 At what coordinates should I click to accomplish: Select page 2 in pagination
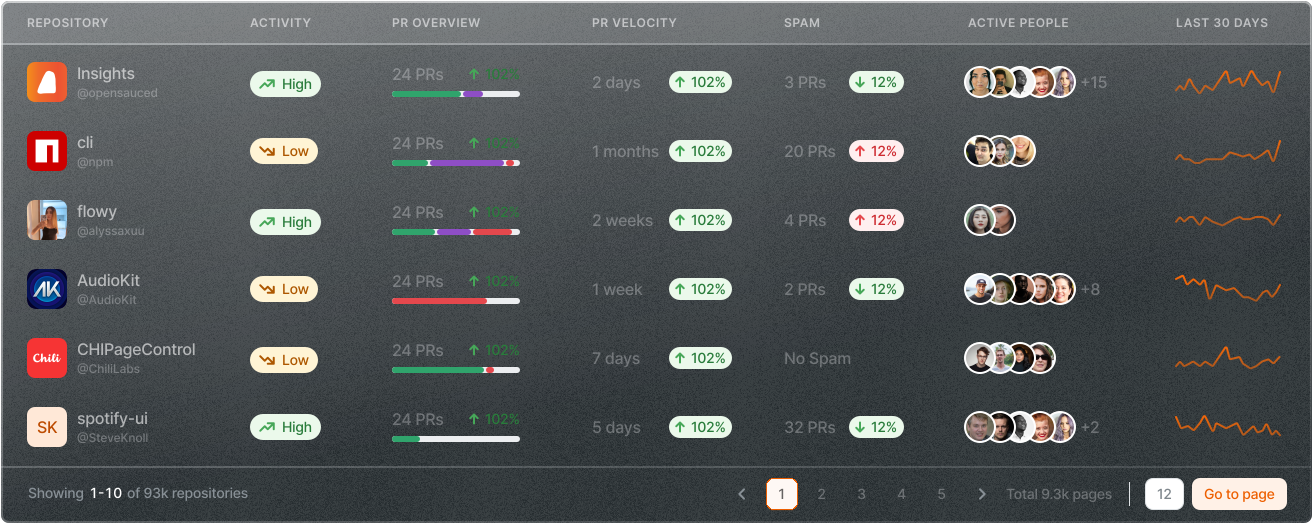[x=822, y=494]
